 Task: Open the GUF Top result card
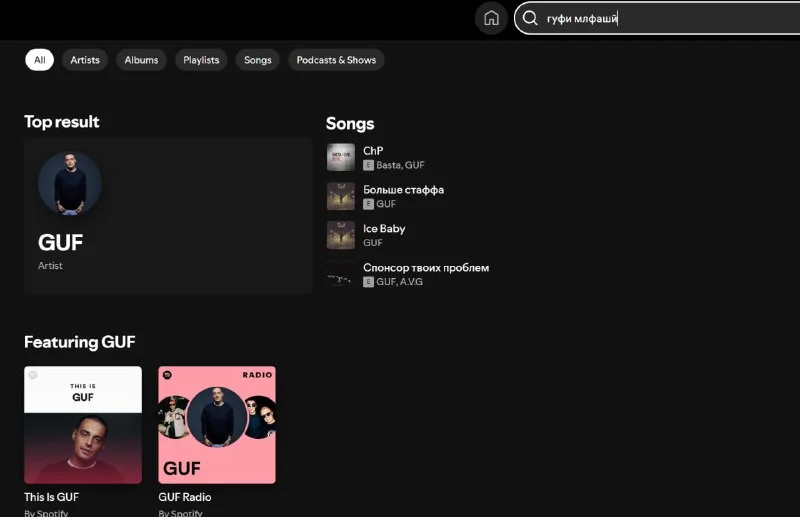[168, 215]
